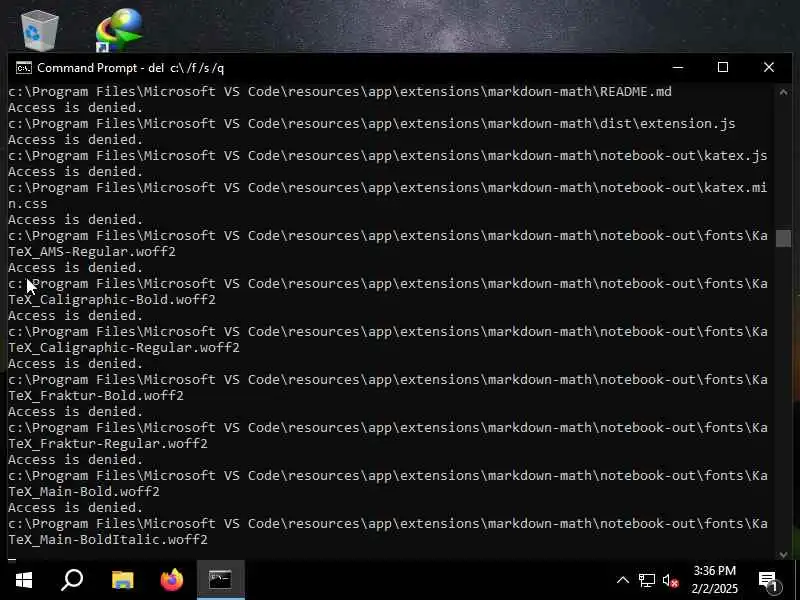Image resolution: width=800 pixels, height=600 pixels.
Task: Select the Command Prompt taskbar button
Action: point(220,580)
